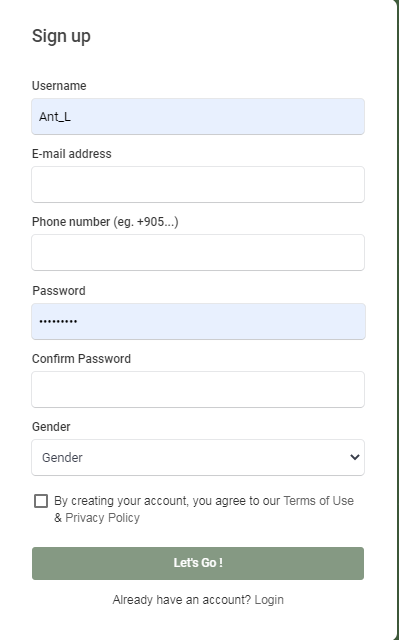The image size is (399, 640).
Task: Click the Confirm Password label
Action: [81, 359]
